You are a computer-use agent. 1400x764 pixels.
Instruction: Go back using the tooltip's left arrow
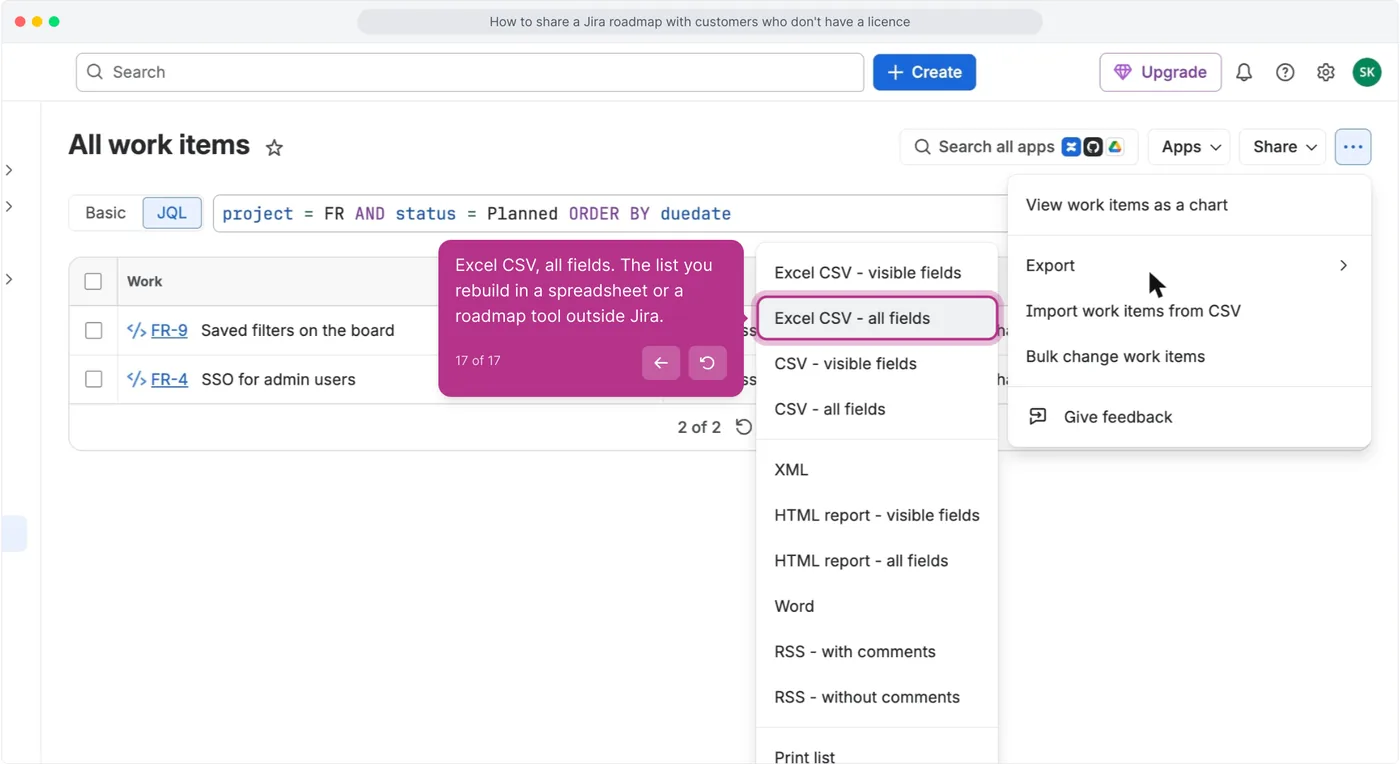(661, 363)
